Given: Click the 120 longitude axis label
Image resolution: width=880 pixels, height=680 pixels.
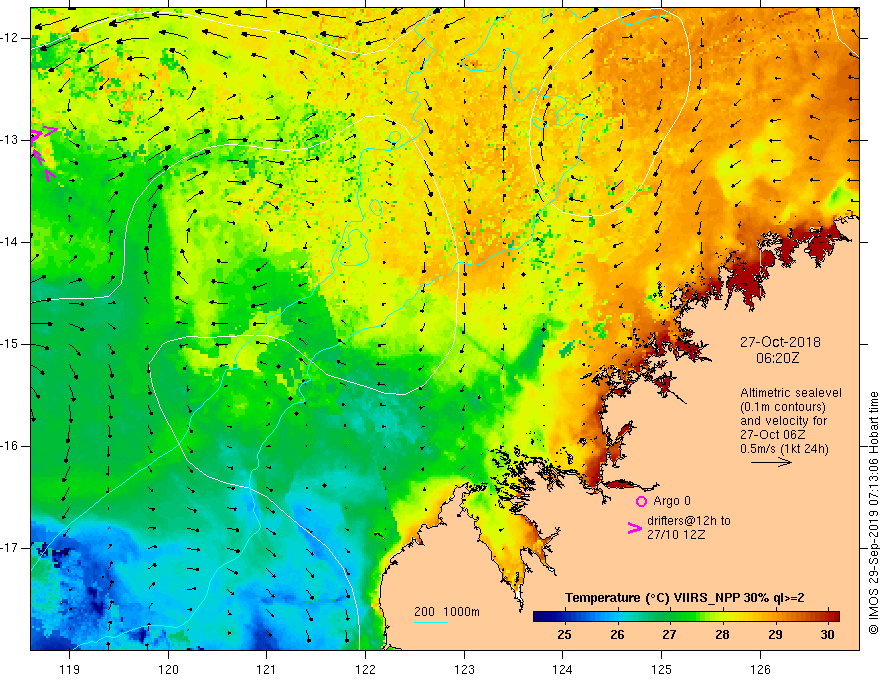Looking at the screenshot, I should pos(168,669).
